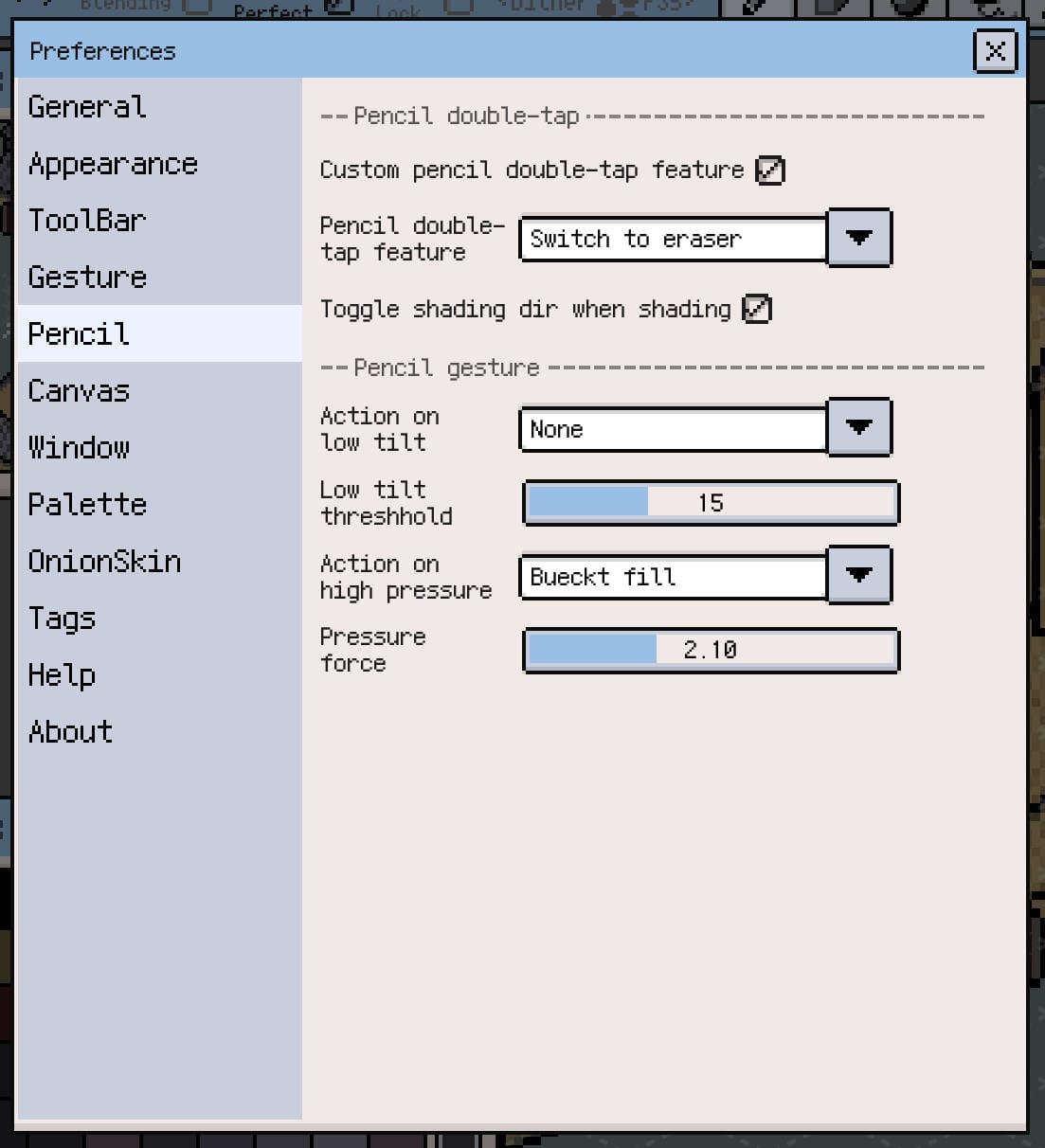Screen dimensions: 1045x1148
Task: Open the Help section
Action: click(62, 675)
